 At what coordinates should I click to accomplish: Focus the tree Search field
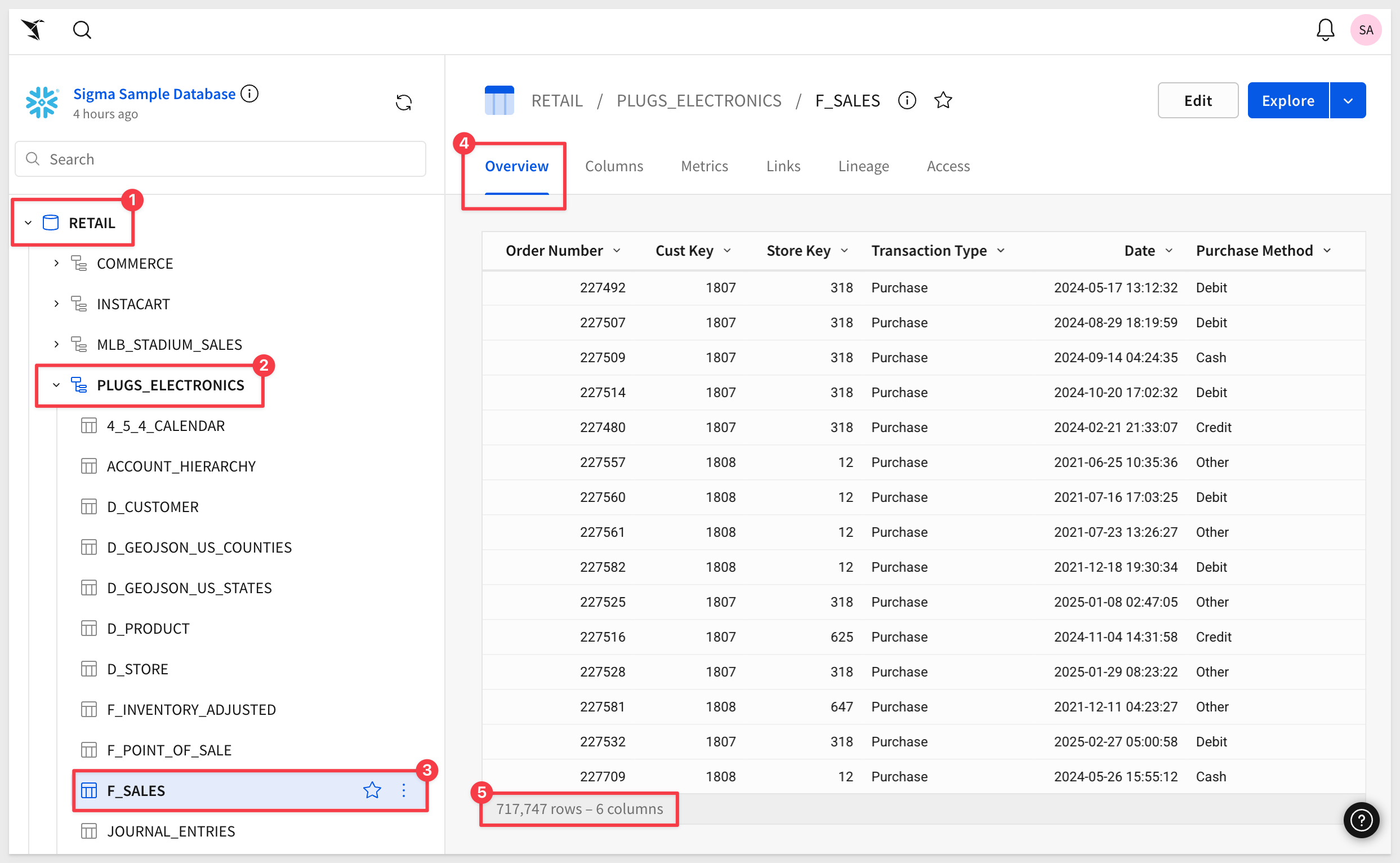click(220, 159)
